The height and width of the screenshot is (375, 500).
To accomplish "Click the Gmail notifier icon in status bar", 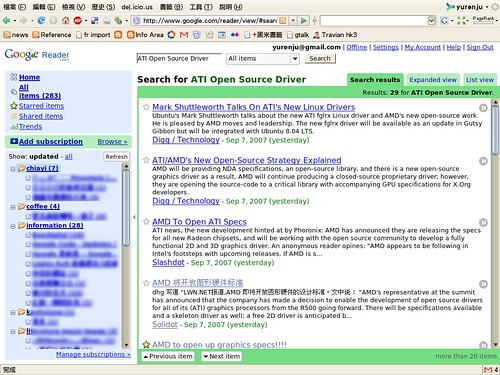I will click(x=488, y=370).
